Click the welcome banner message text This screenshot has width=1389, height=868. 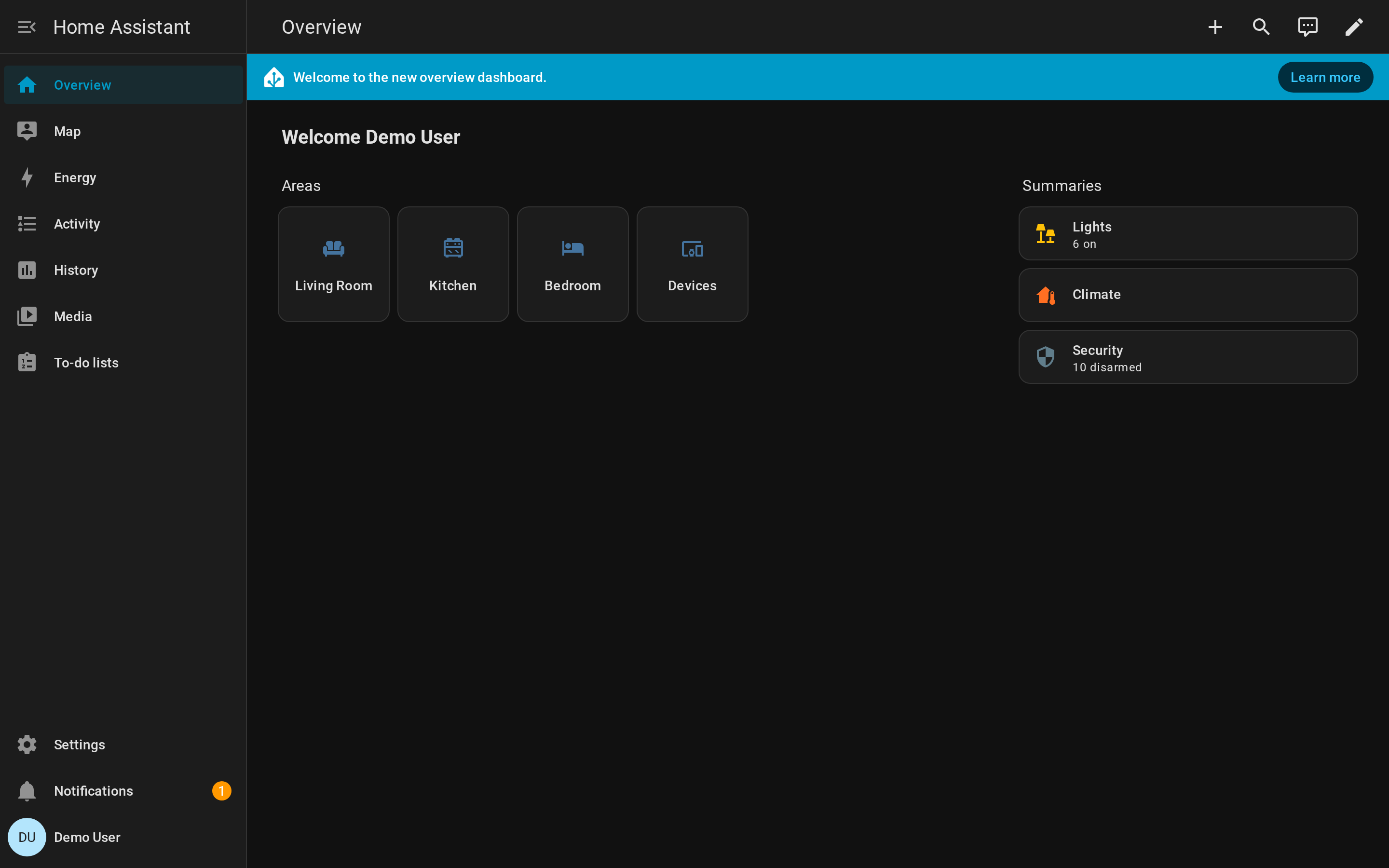click(420, 77)
